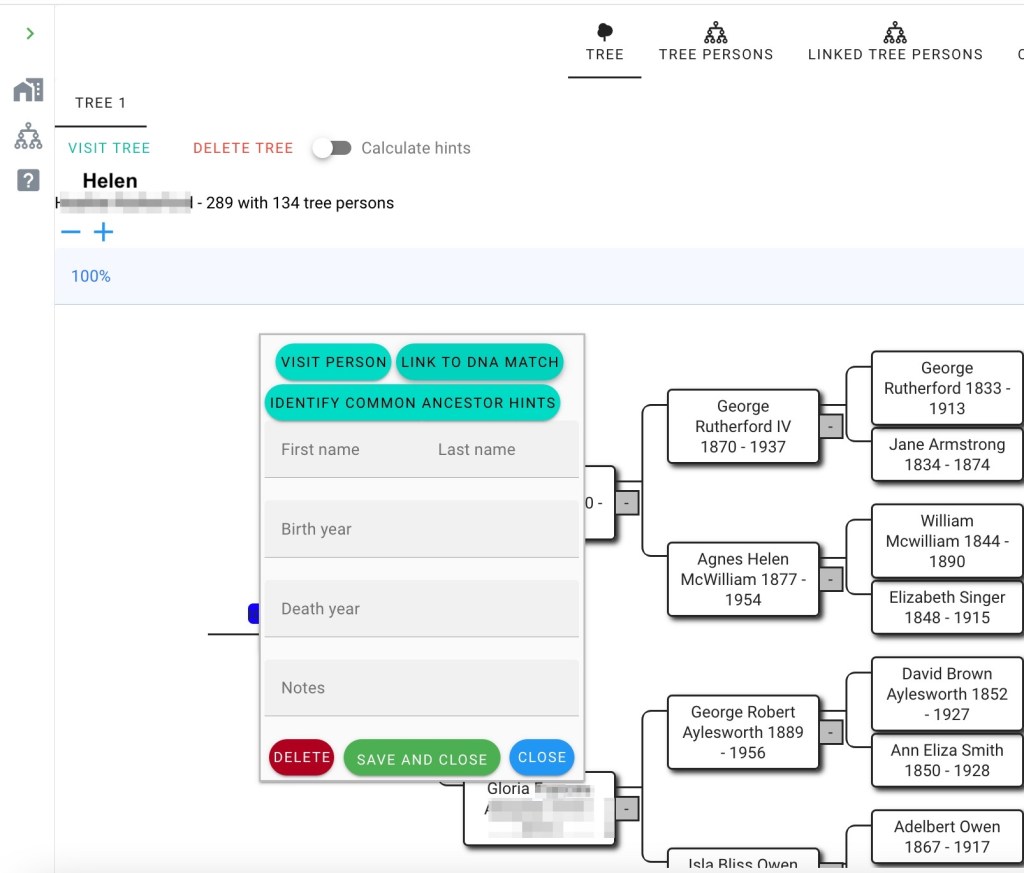
Task: Expand the left sidebar chevron
Action: click(30, 34)
